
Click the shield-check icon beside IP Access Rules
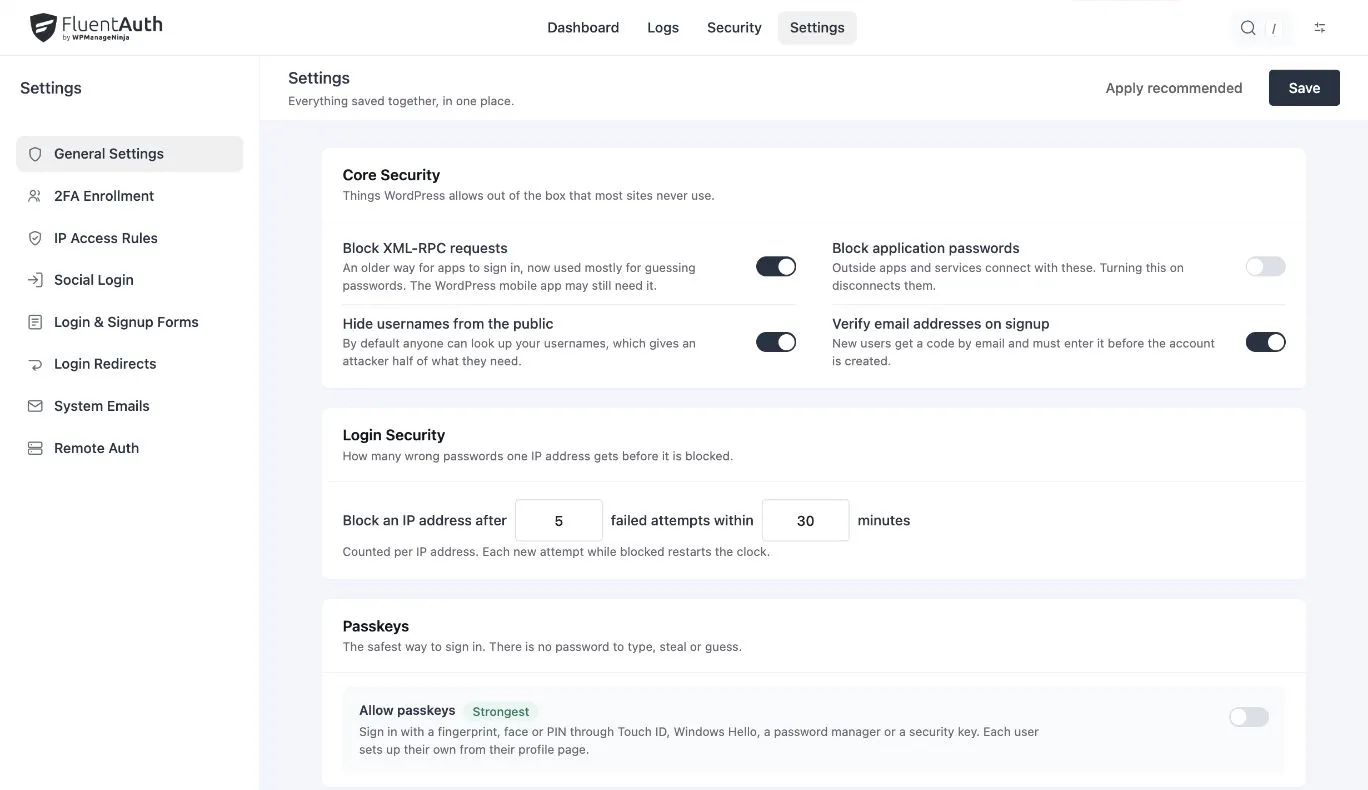tap(35, 238)
